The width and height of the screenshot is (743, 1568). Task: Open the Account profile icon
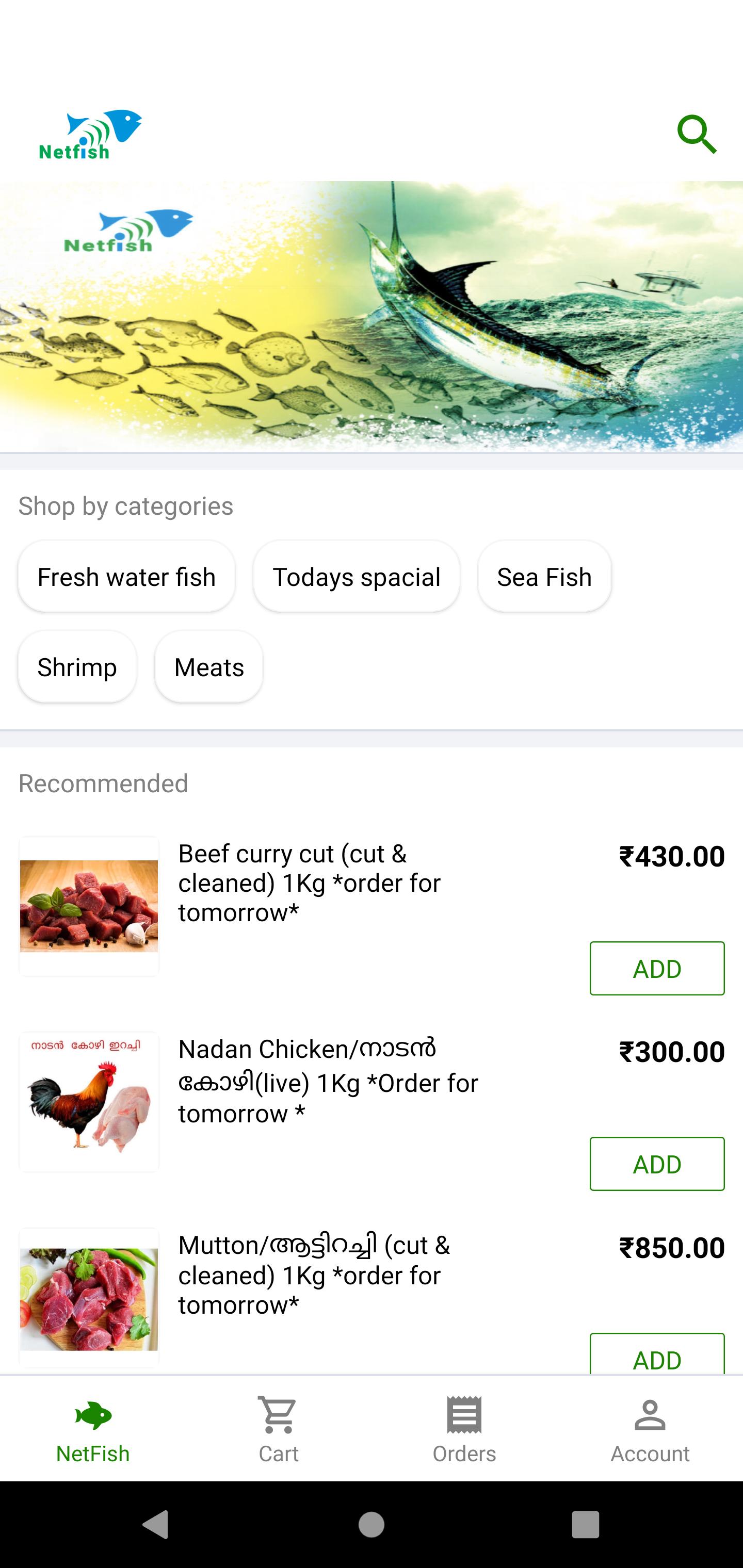650,1415
